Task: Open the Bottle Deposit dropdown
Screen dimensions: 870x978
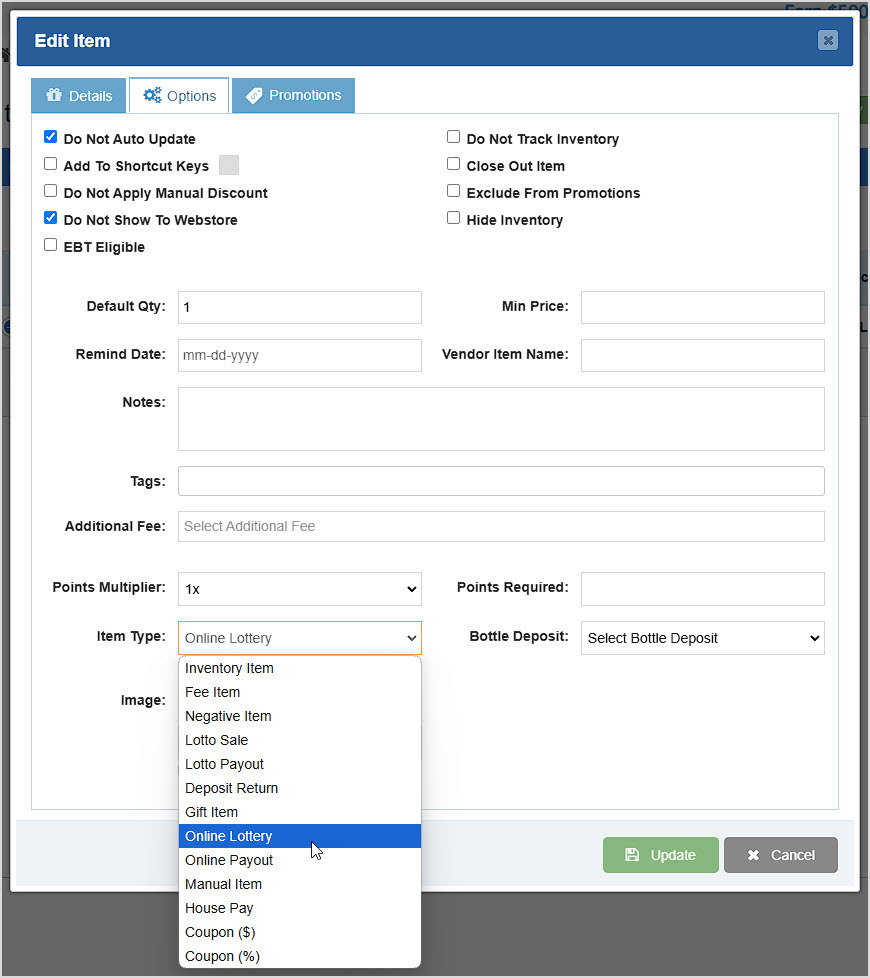Action: [702, 638]
